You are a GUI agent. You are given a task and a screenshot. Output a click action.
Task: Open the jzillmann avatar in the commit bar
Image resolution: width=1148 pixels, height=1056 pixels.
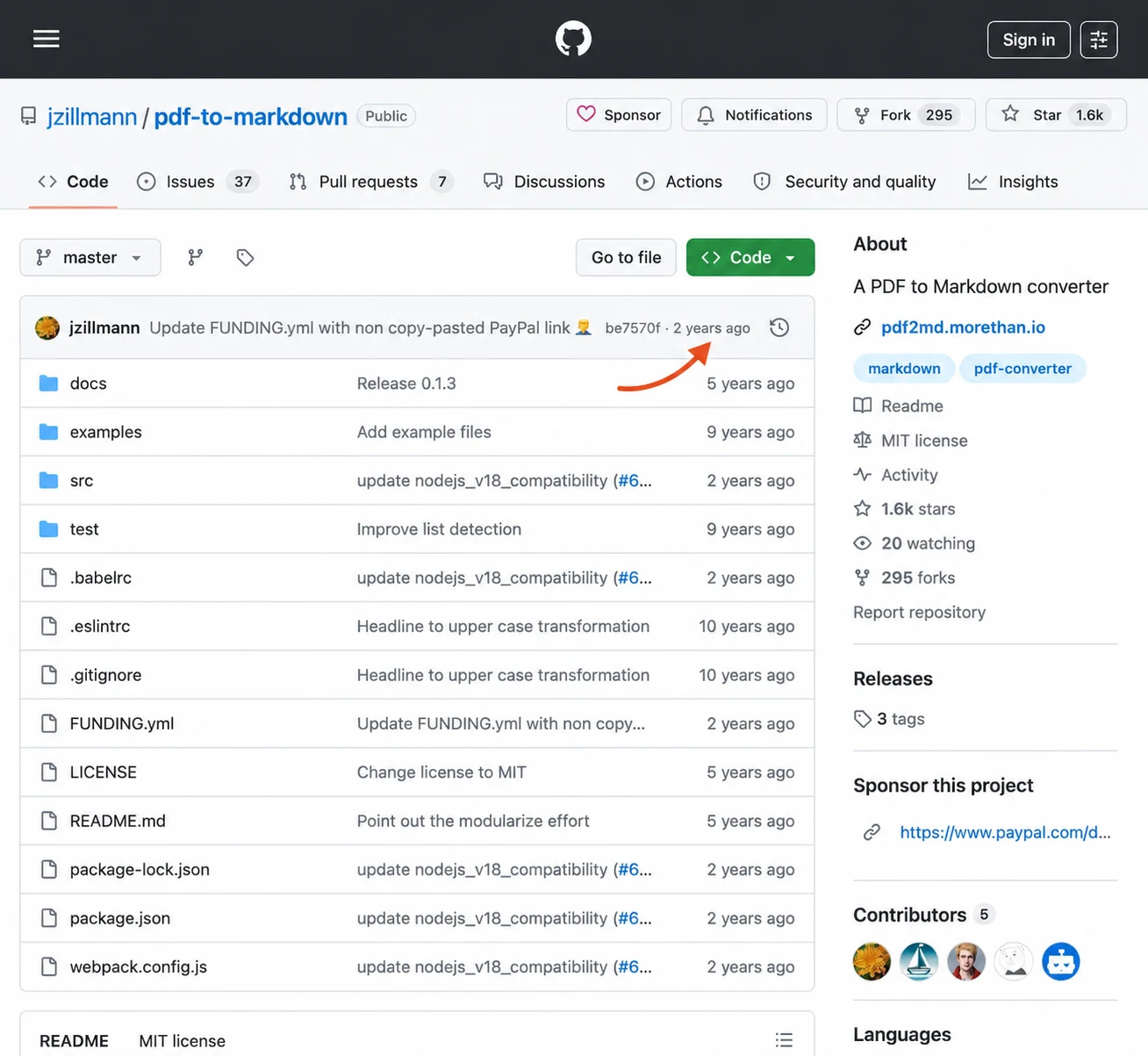coord(47,327)
